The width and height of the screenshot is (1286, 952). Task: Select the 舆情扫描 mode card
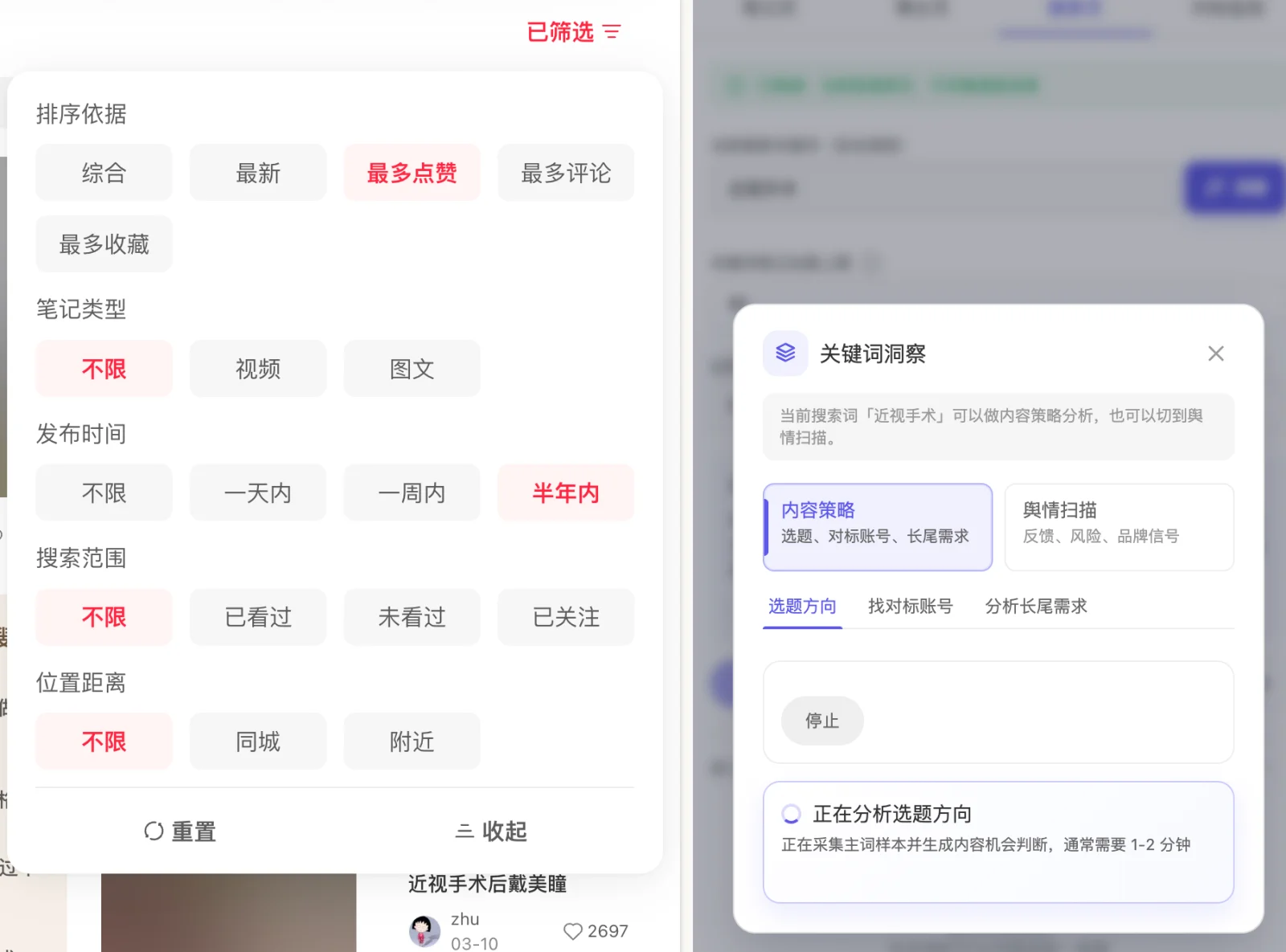click(x=1119, y=527)
